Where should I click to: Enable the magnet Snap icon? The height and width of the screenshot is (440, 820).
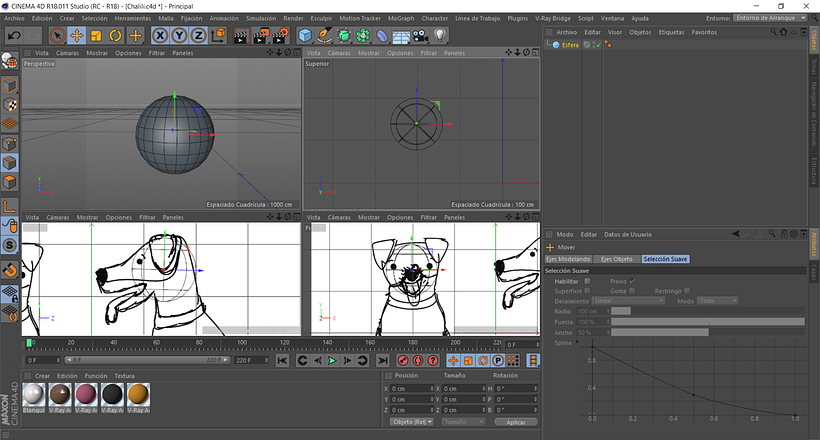point(10,270)
